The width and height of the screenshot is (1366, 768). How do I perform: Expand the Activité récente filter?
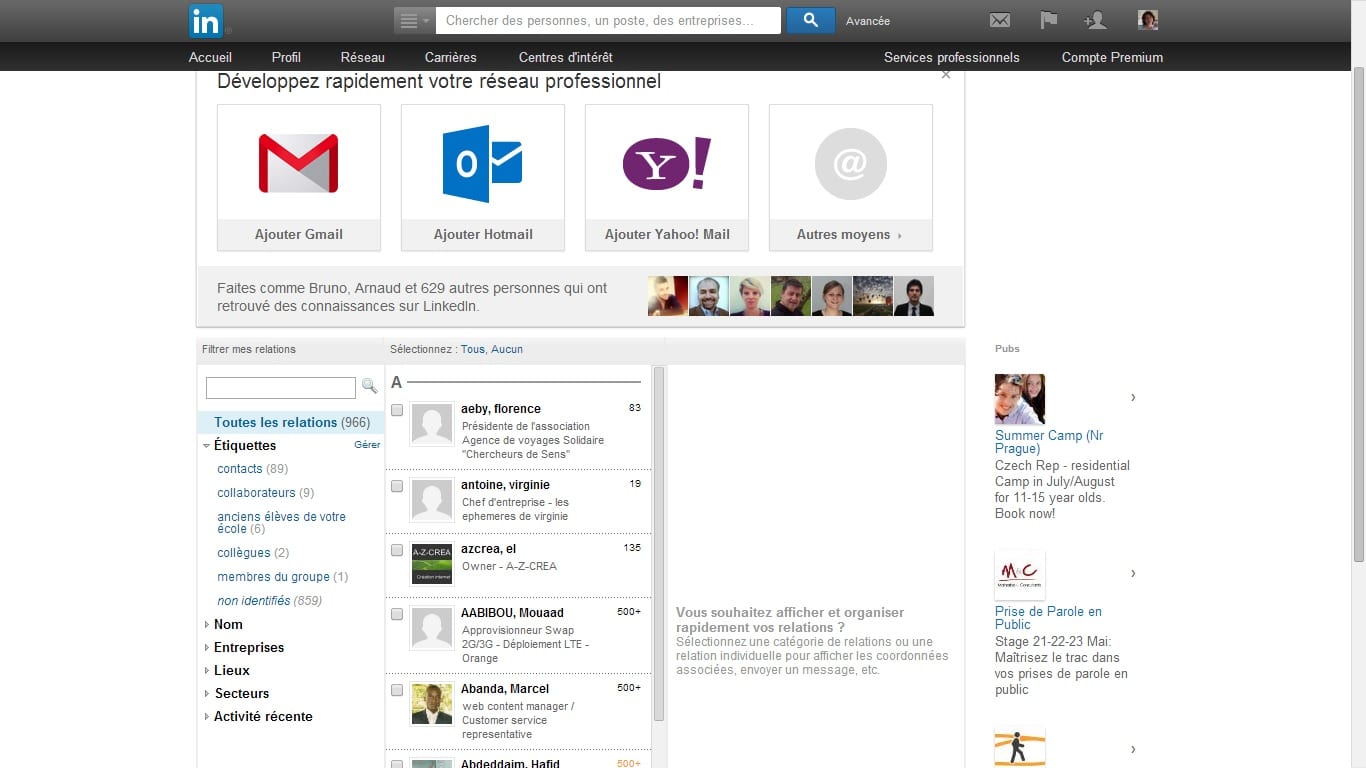click(206, 717)
